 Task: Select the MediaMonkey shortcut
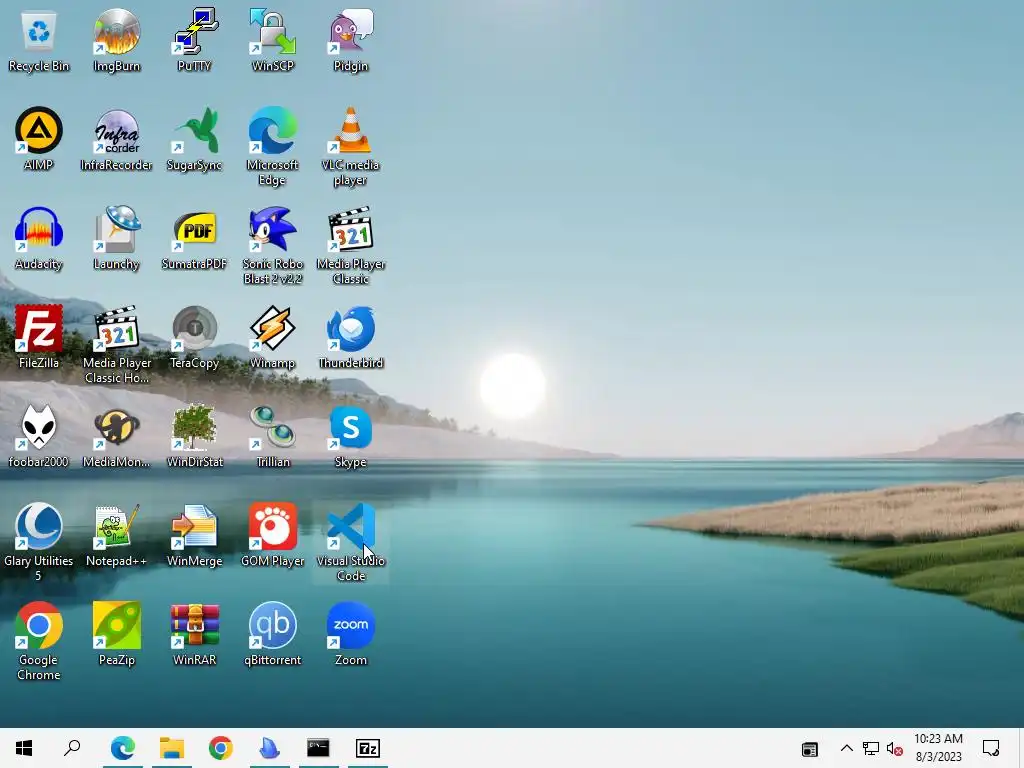point(116,436)
